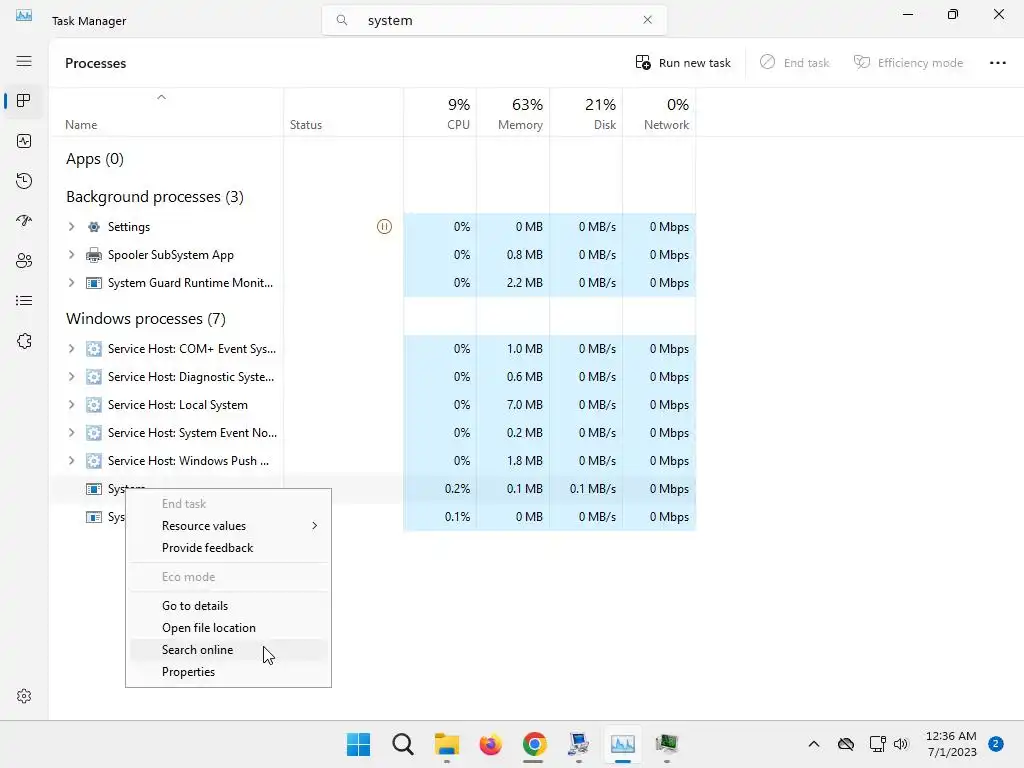
Task: Sort by the CPU column header
Action: [440, 112]
